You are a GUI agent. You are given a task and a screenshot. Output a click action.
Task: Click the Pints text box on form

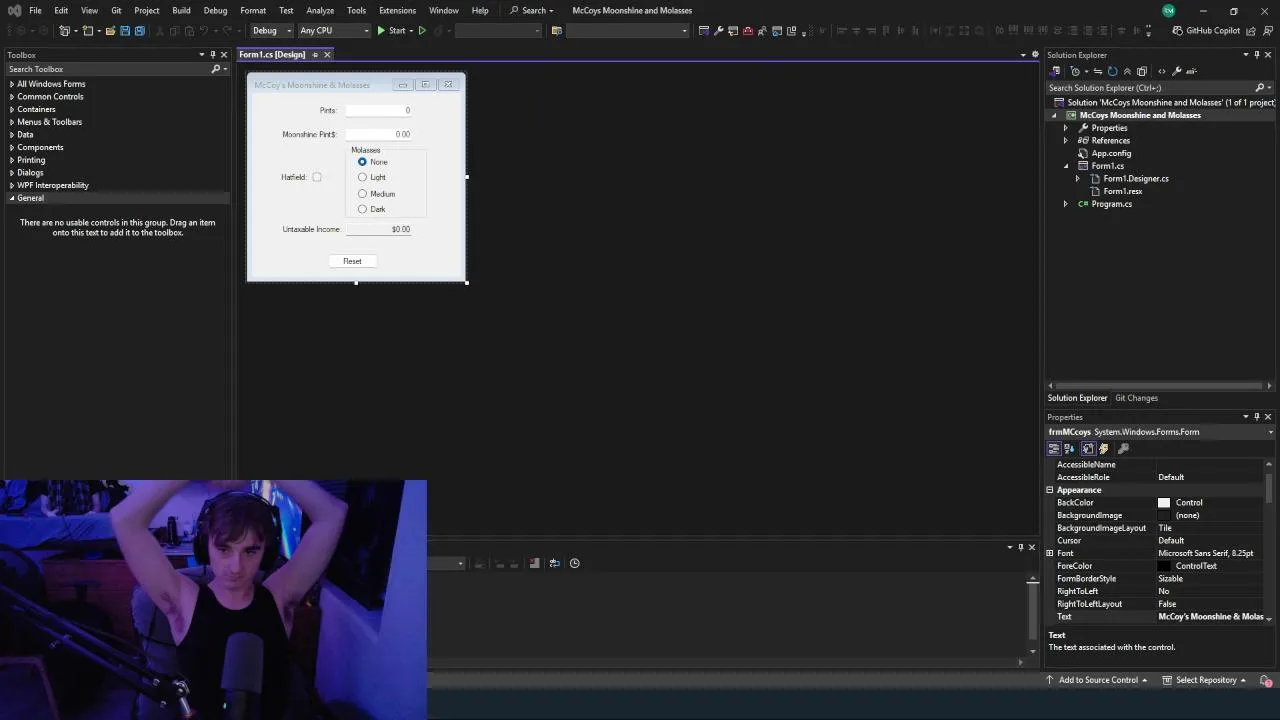[x=378, y=110]
